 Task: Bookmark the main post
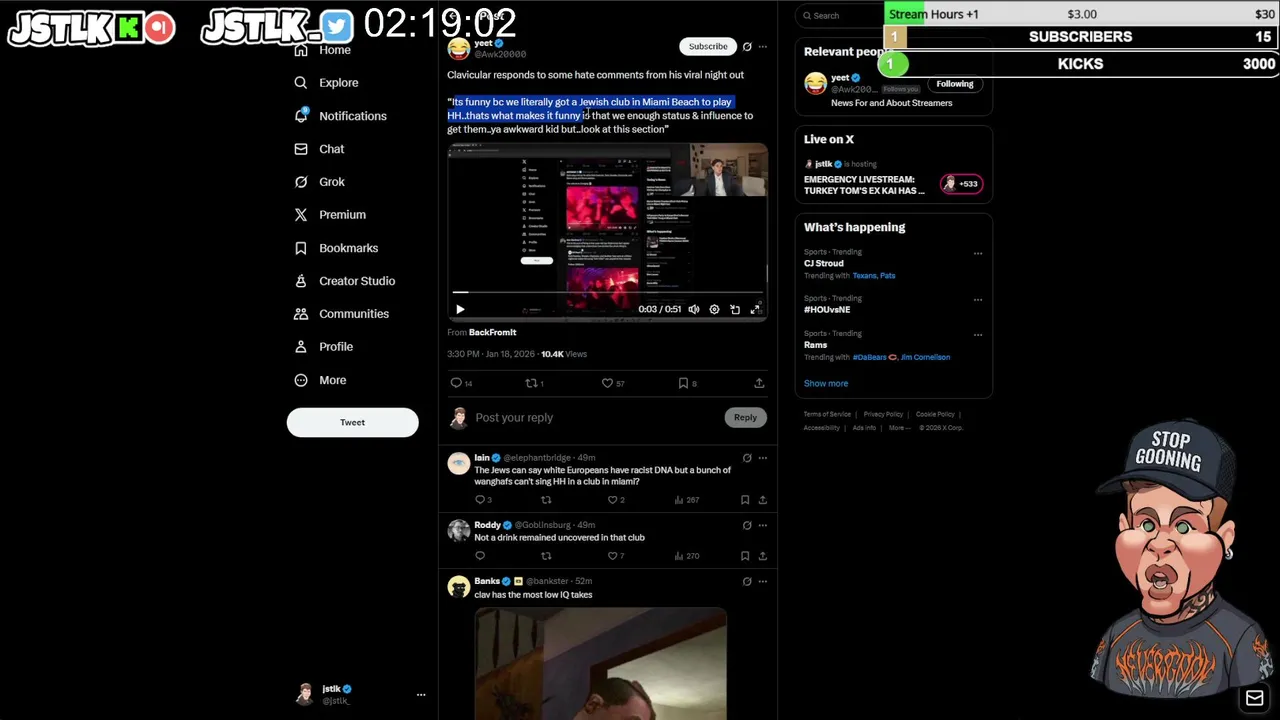click(686, 383)
